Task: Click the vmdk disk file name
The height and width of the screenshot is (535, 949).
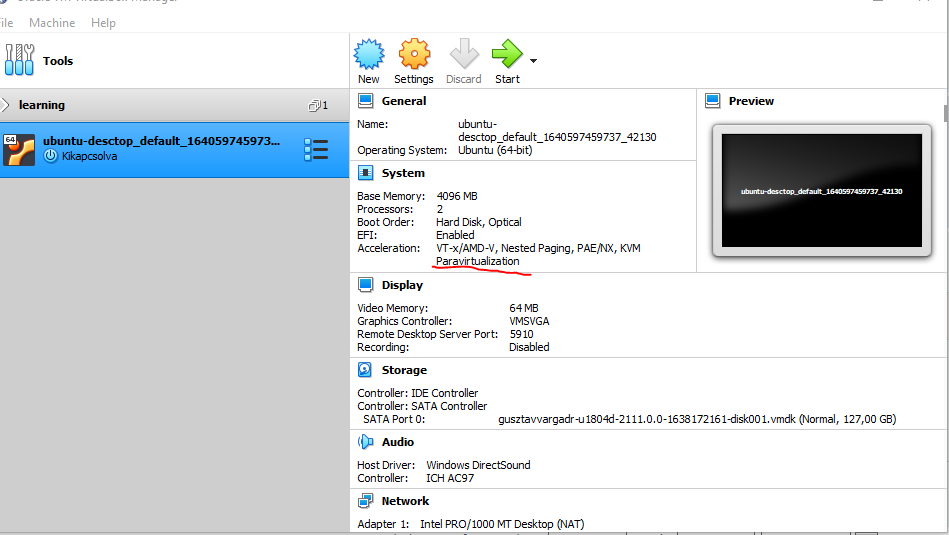Action: pyautogui.click(x=647, y=419)
